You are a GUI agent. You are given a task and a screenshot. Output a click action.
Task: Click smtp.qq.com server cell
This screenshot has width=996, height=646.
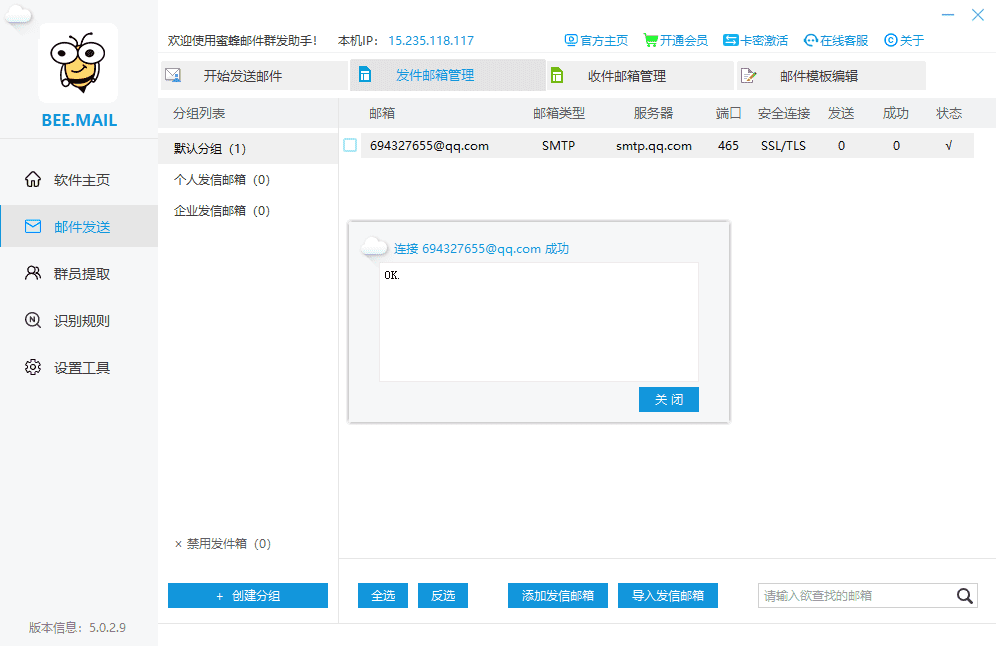[654, 145]
